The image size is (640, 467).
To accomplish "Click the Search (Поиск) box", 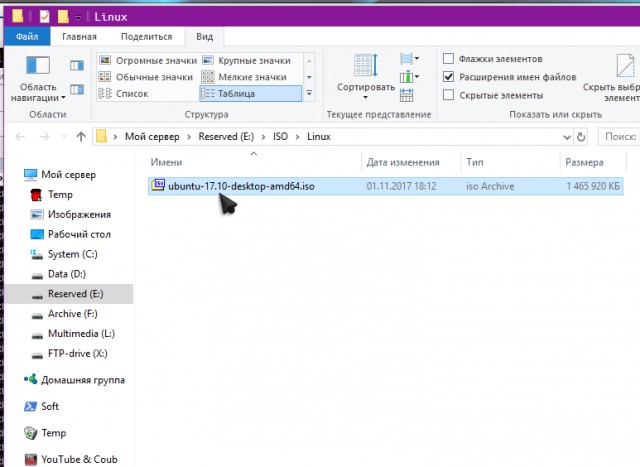I will pyautogui.click(x=619, y=136).
